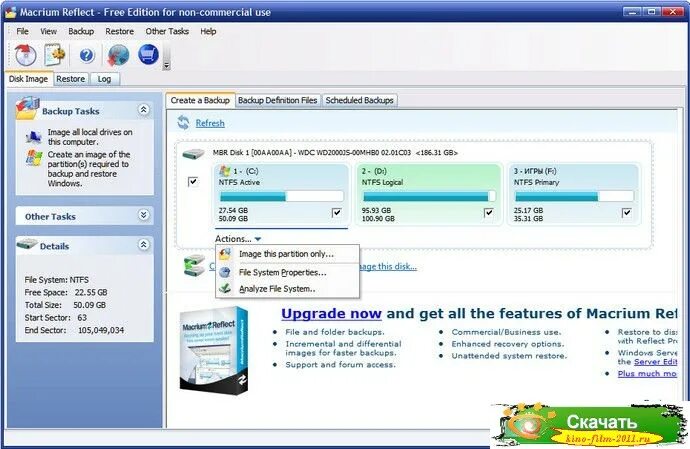
Task: Click End Sector 105,049,034 value
Action: pyautogui.click(x=101, y=330)
